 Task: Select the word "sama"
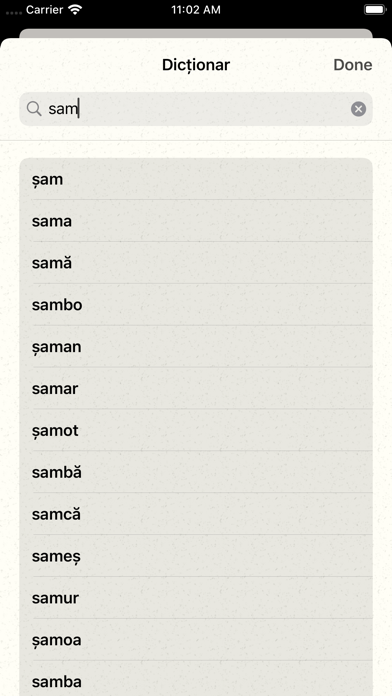click(196, 221)
